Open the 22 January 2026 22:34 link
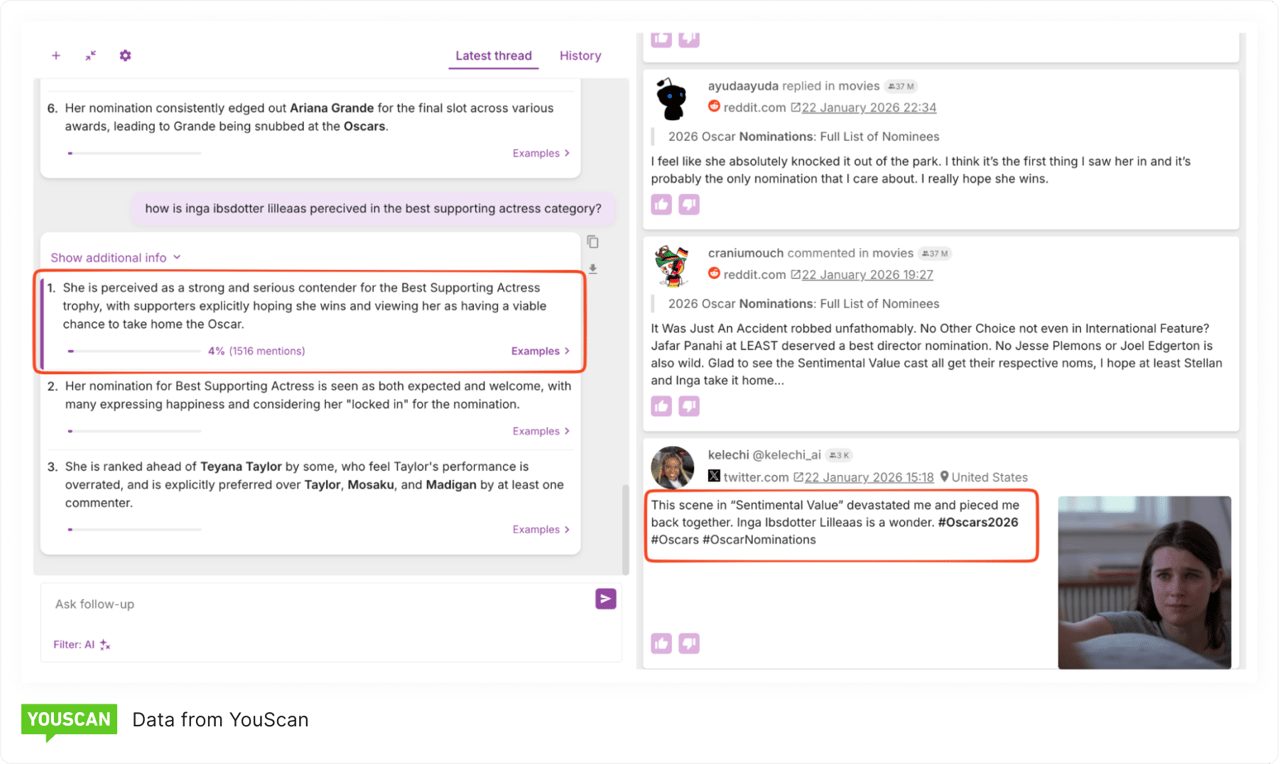The image size is (1280, 764). click(x=869, y=108)
